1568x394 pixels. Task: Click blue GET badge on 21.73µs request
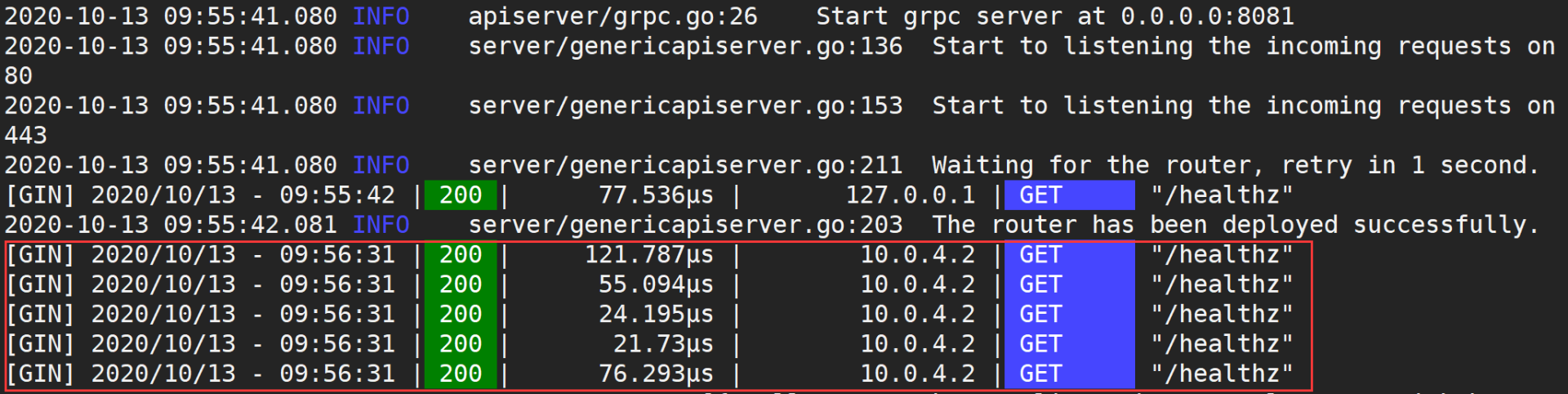[x=1068, y=344]
